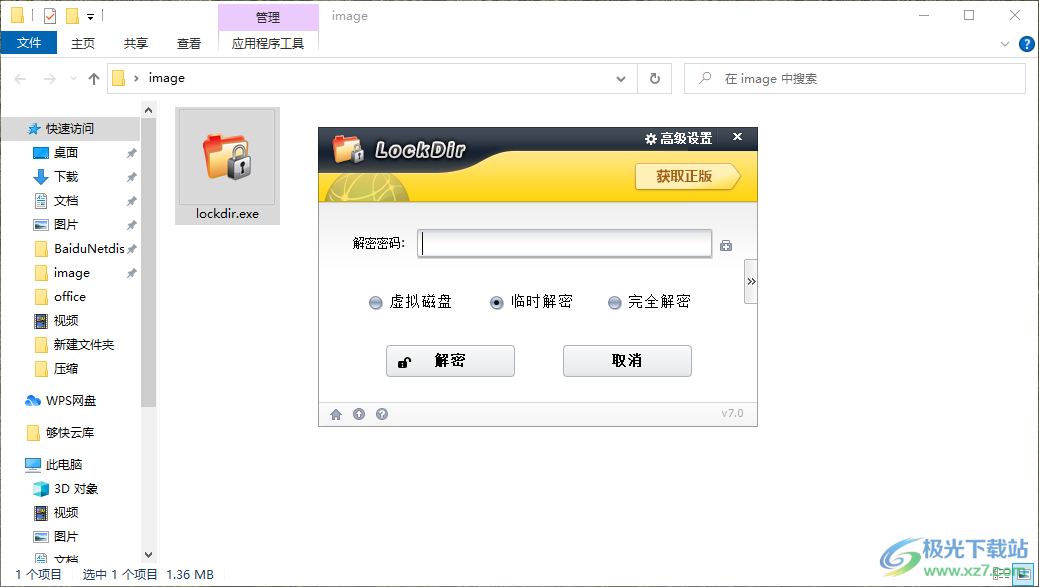Click the up-arrow update icon in LockDir footer
This screenshot has width=1039, height=587.
click(x=359, y=414)
